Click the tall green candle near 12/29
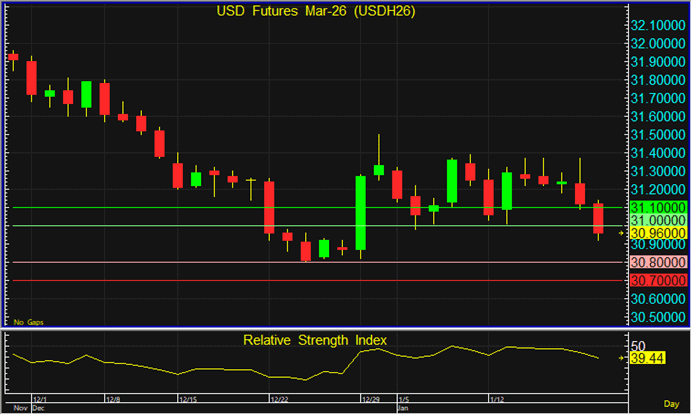Viewport: 692px width, 415px height. 360,212
